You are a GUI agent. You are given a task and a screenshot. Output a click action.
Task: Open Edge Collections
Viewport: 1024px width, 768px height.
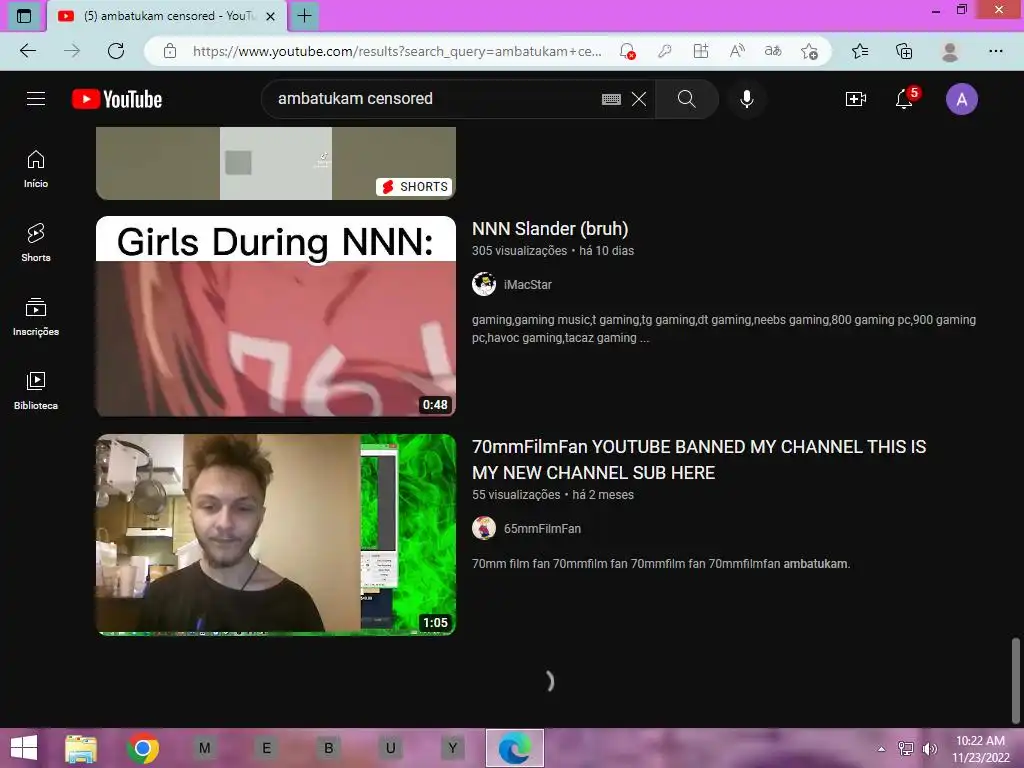click(904, 51)
